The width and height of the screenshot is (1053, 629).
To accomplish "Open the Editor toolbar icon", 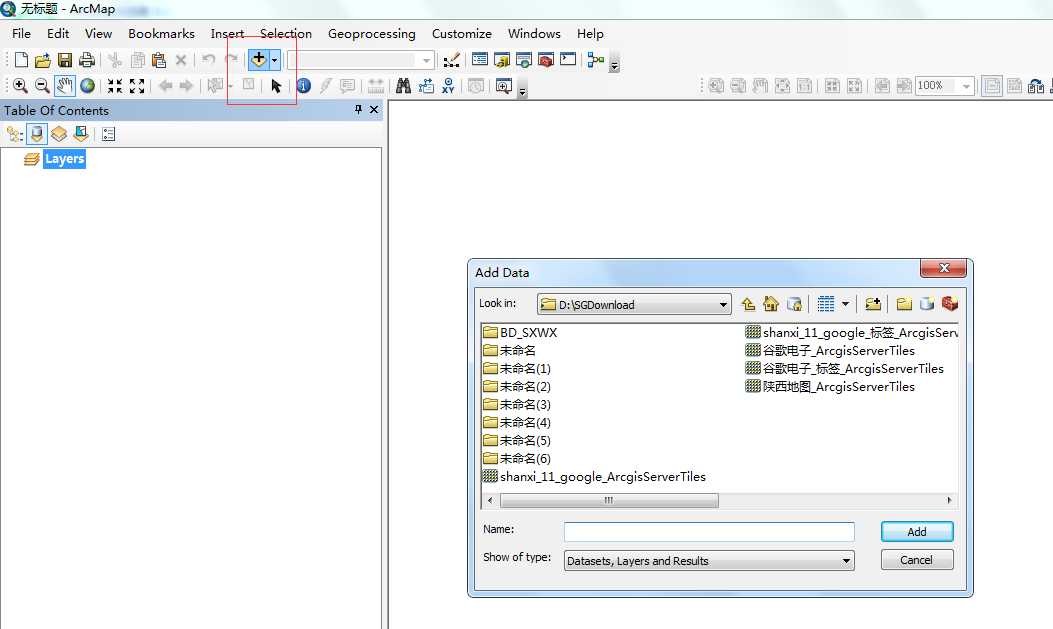I will pos(451,60).
